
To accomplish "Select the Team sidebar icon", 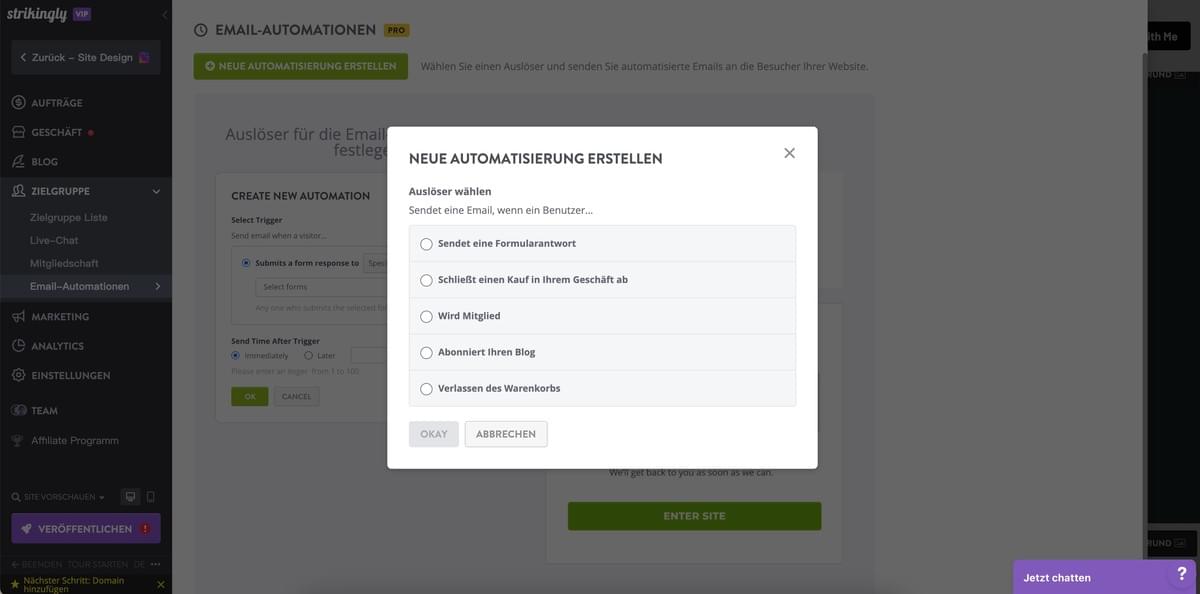I will pos(18,410).
